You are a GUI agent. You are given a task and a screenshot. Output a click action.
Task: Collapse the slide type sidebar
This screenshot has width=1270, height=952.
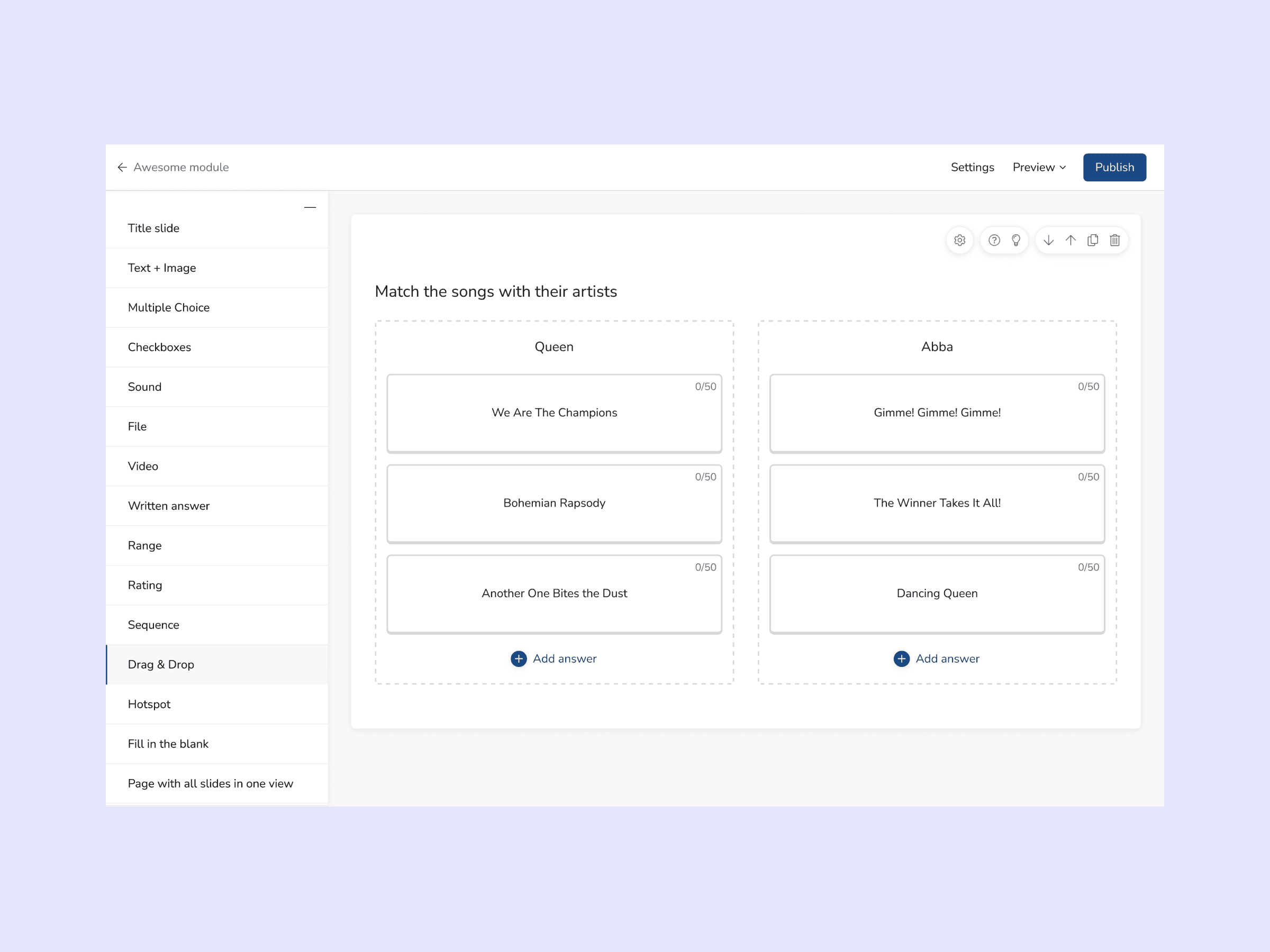(x=310, y=207)
